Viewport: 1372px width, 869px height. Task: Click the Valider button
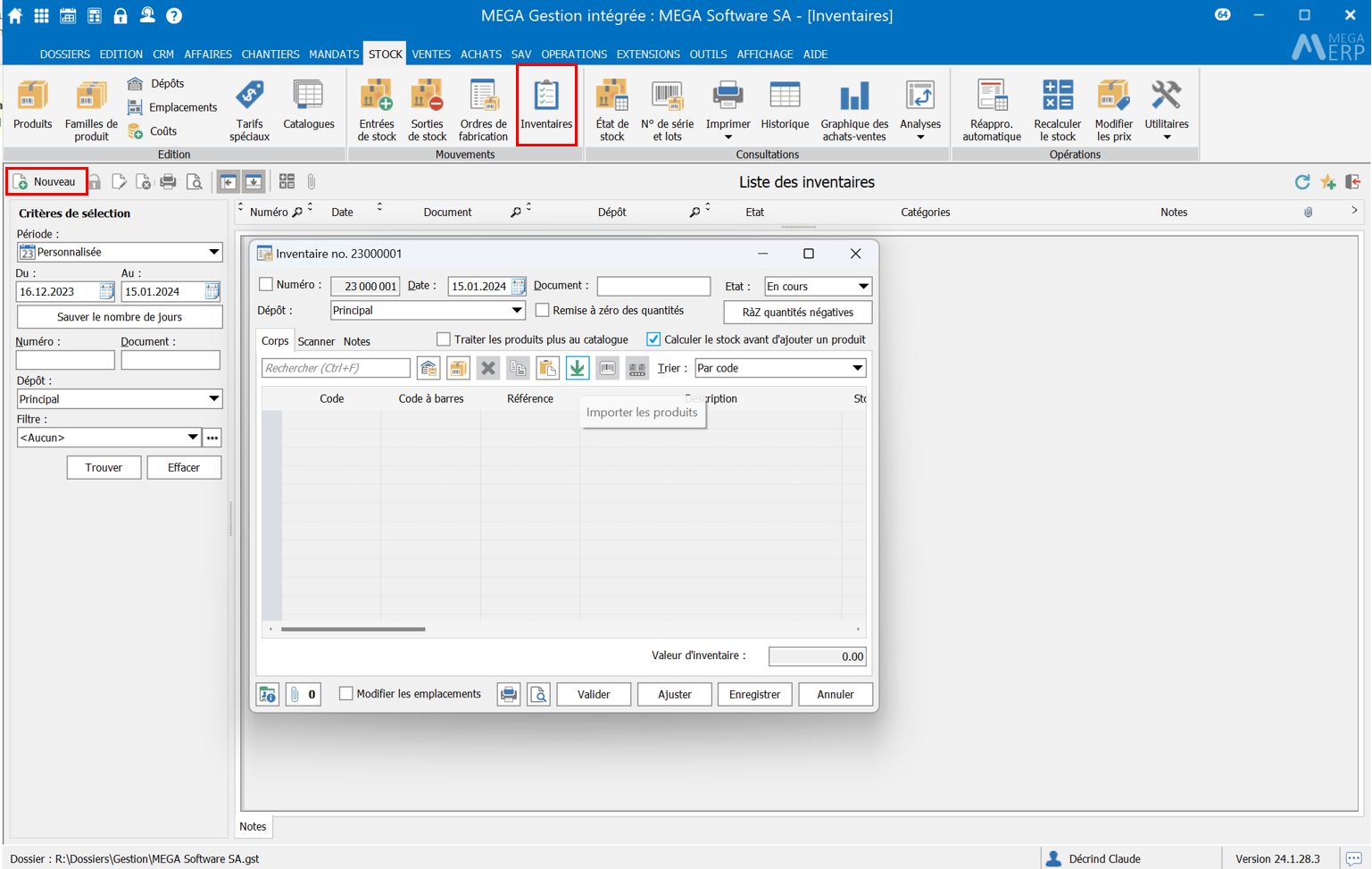[x=594, y=695]
